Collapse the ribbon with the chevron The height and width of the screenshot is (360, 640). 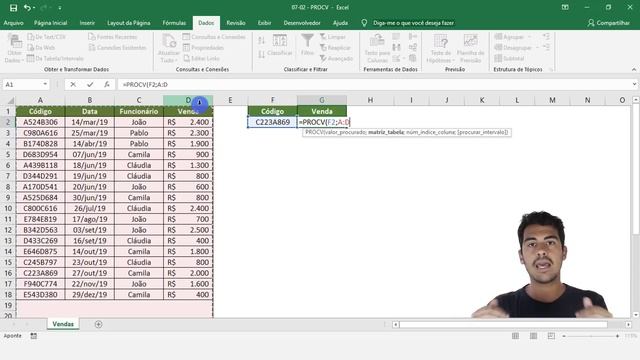[x=634, y=70]
